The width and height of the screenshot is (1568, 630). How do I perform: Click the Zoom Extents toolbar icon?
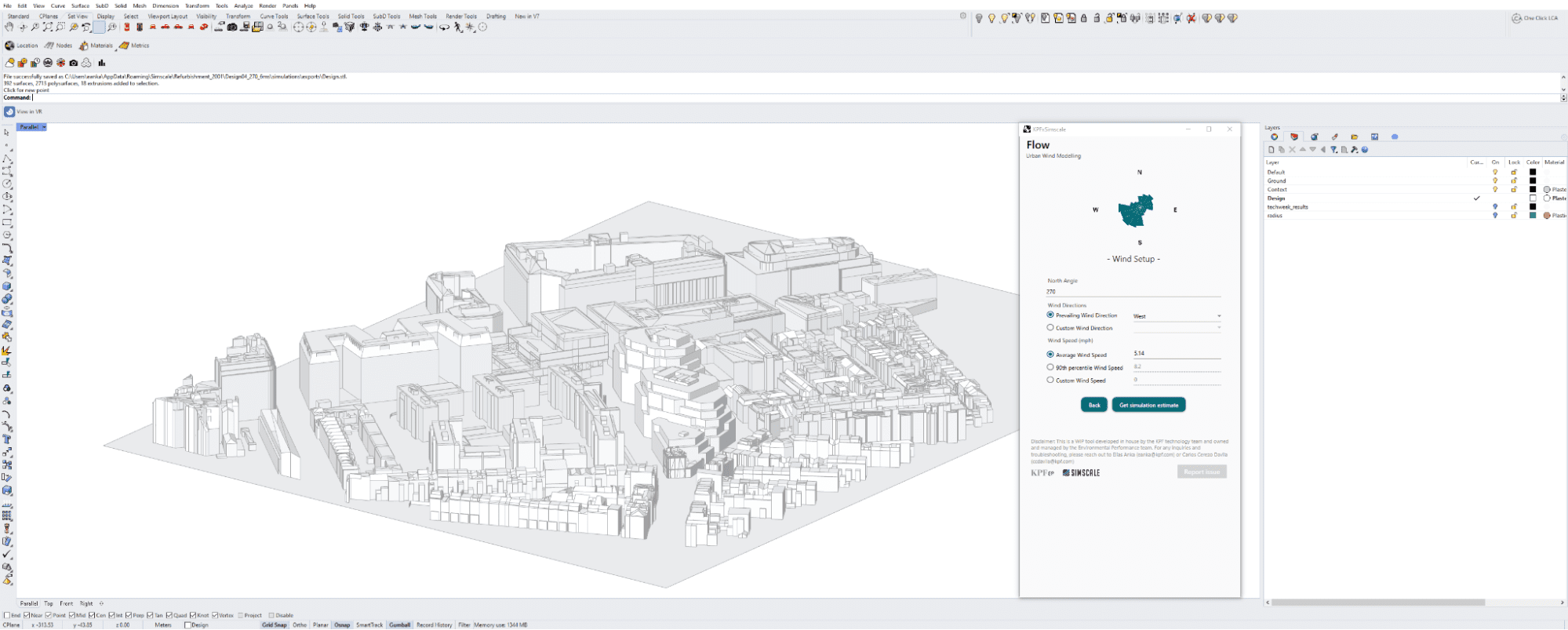[x=48, y=27]
